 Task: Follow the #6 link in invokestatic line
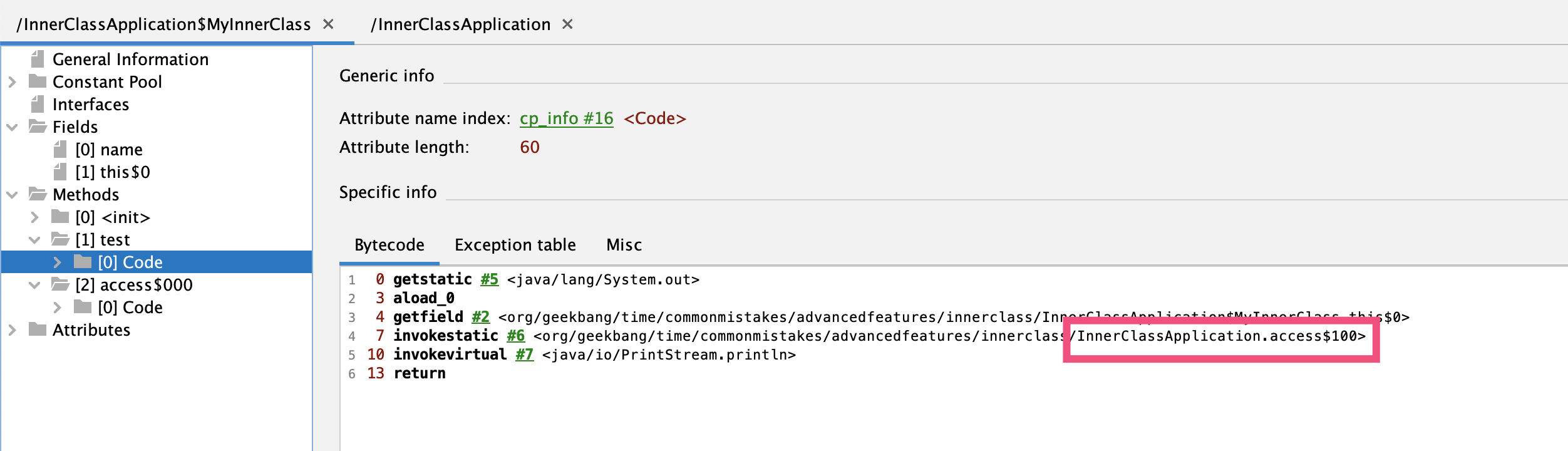click(x=515, y=336)
